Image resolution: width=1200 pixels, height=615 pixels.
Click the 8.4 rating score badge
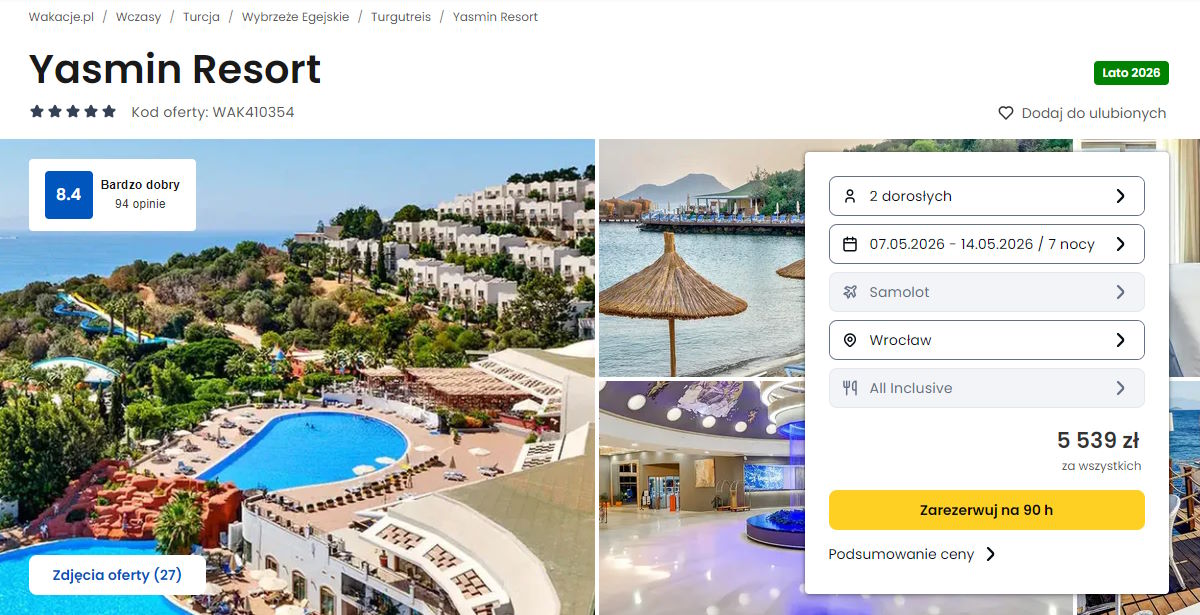(x=69, y=195)
